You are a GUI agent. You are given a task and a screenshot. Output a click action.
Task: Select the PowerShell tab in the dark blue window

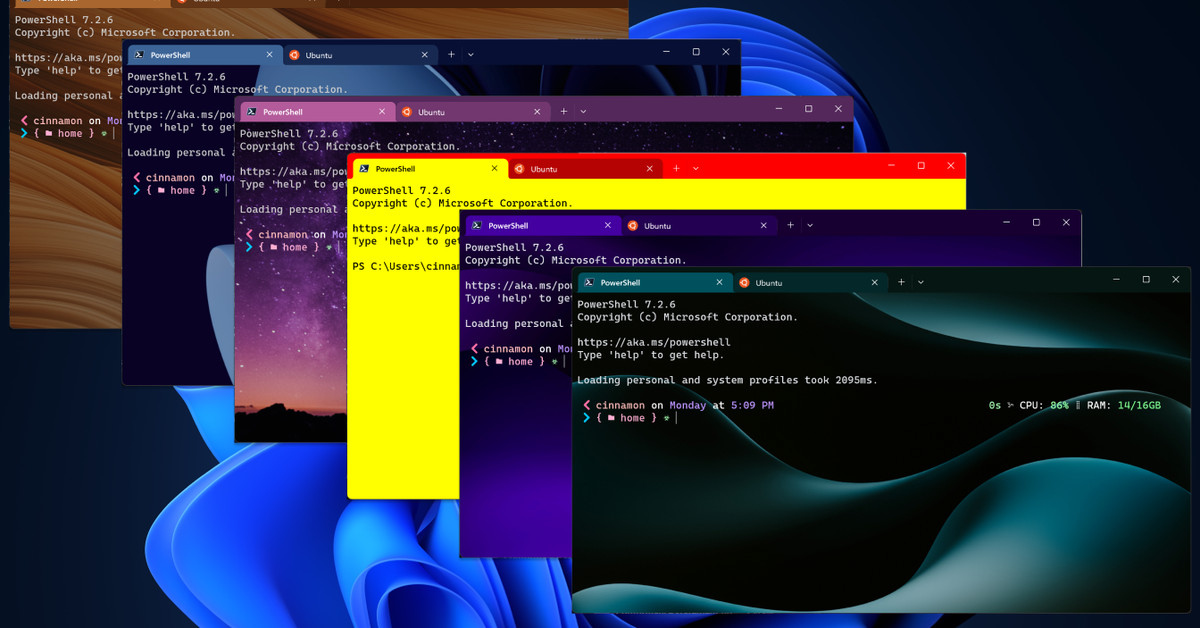pyautogui.click(x=203, y=54)
